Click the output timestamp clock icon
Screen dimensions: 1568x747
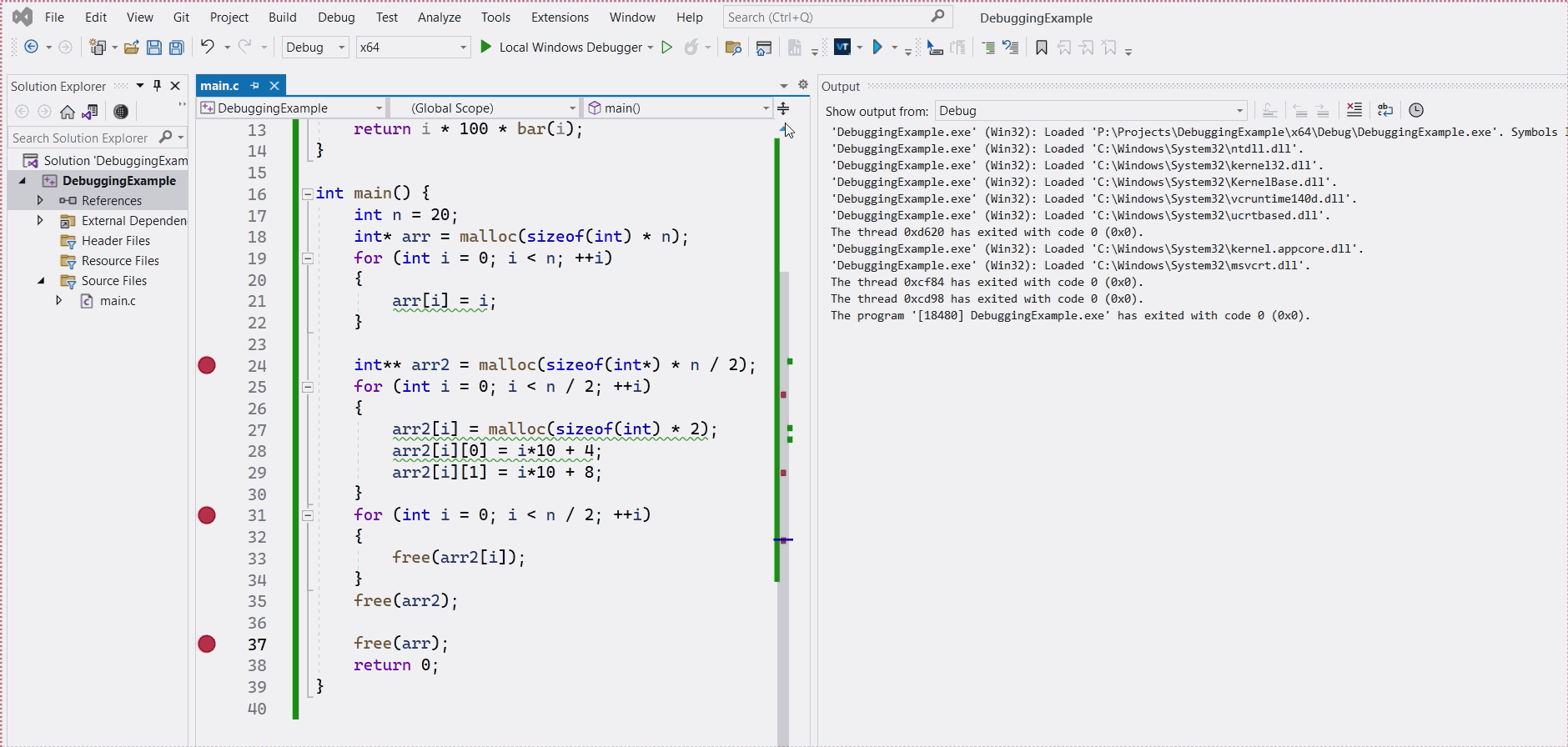(x=1416, y=110)
